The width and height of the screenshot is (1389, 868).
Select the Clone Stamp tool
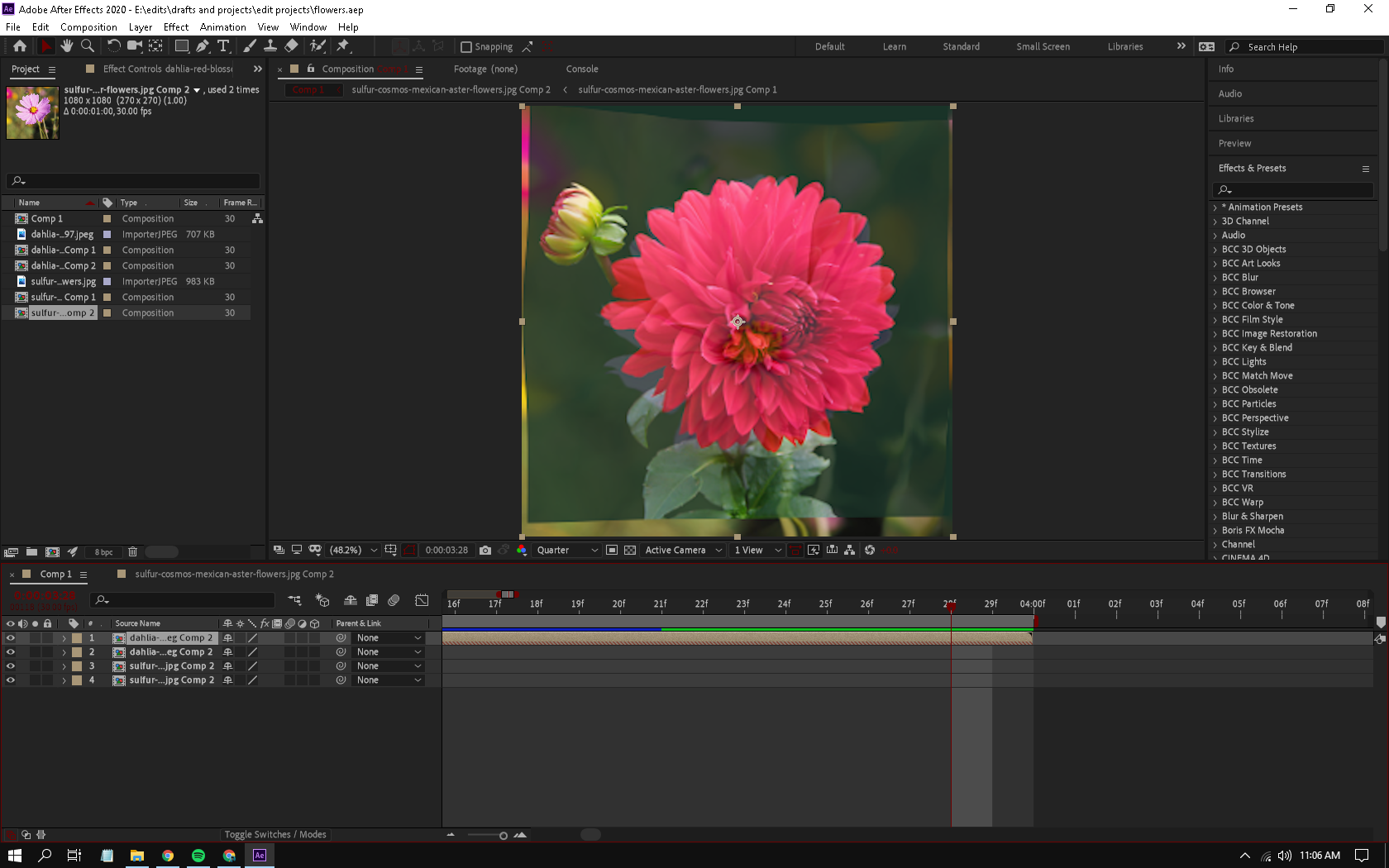click(270, 46)
